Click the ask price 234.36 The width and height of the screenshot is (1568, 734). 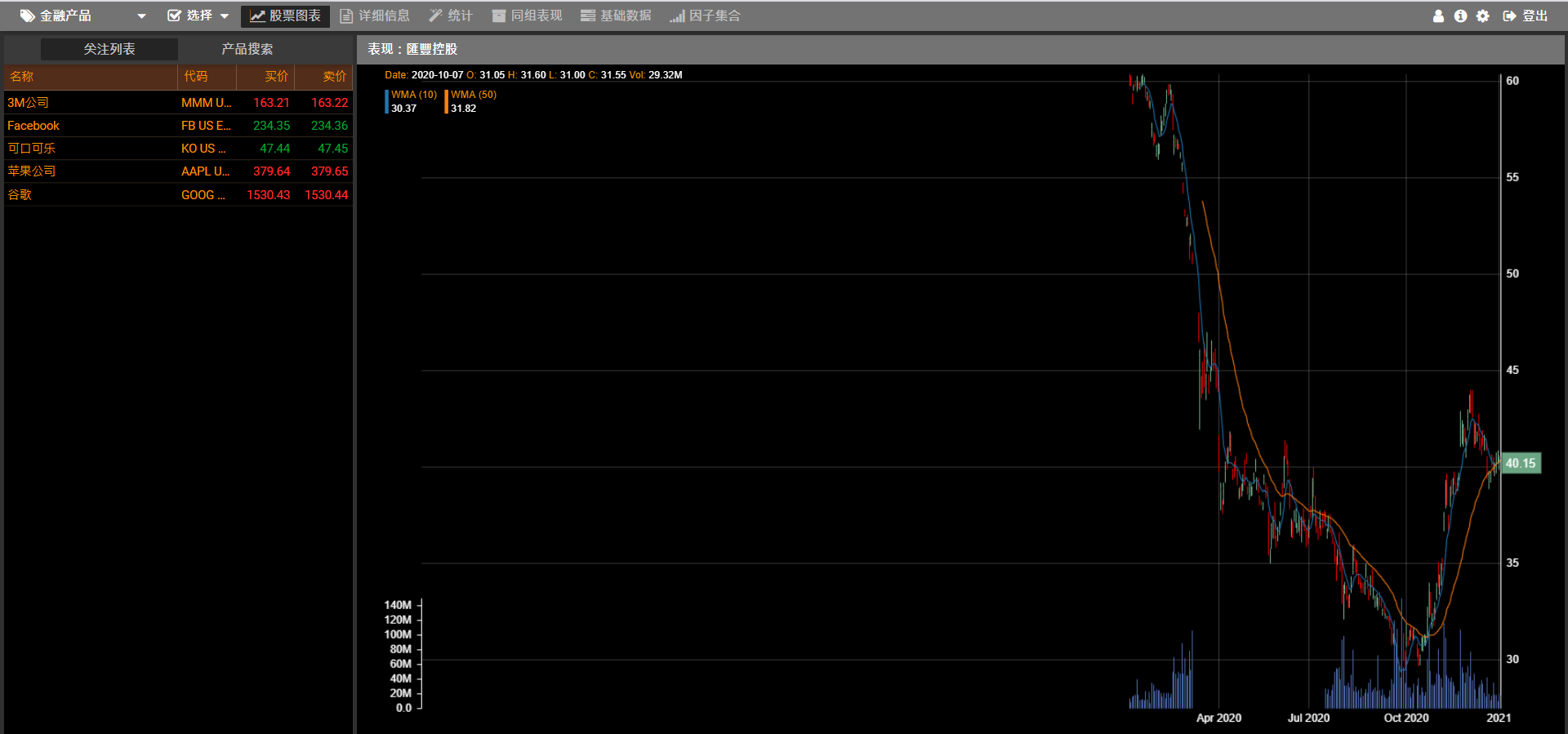click(329, 126)
